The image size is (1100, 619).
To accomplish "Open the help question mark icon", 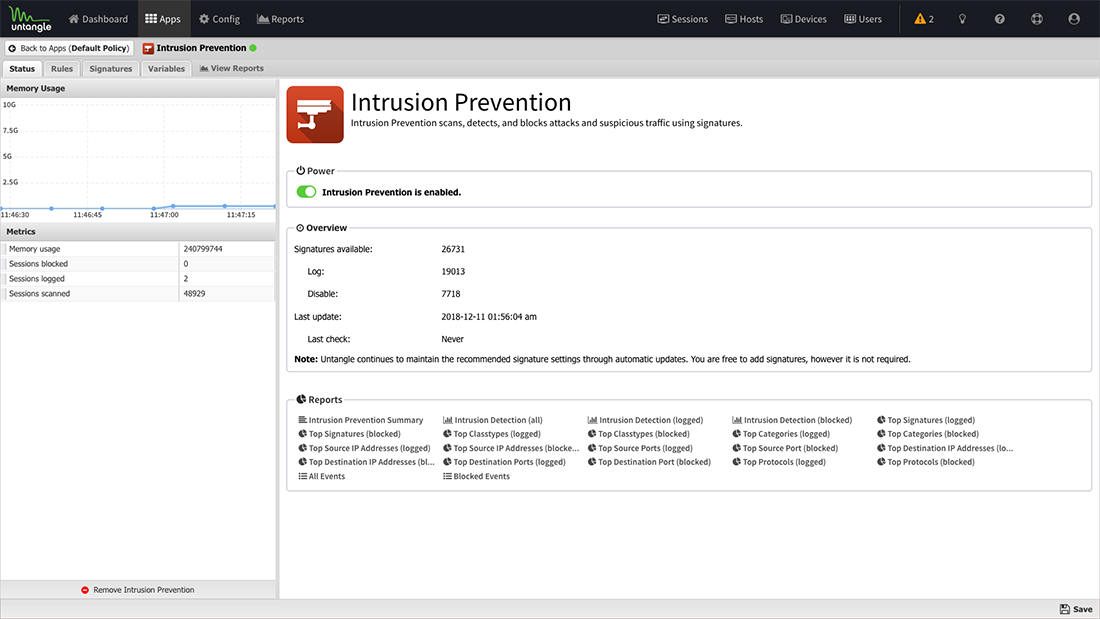I will [1000, 19].
